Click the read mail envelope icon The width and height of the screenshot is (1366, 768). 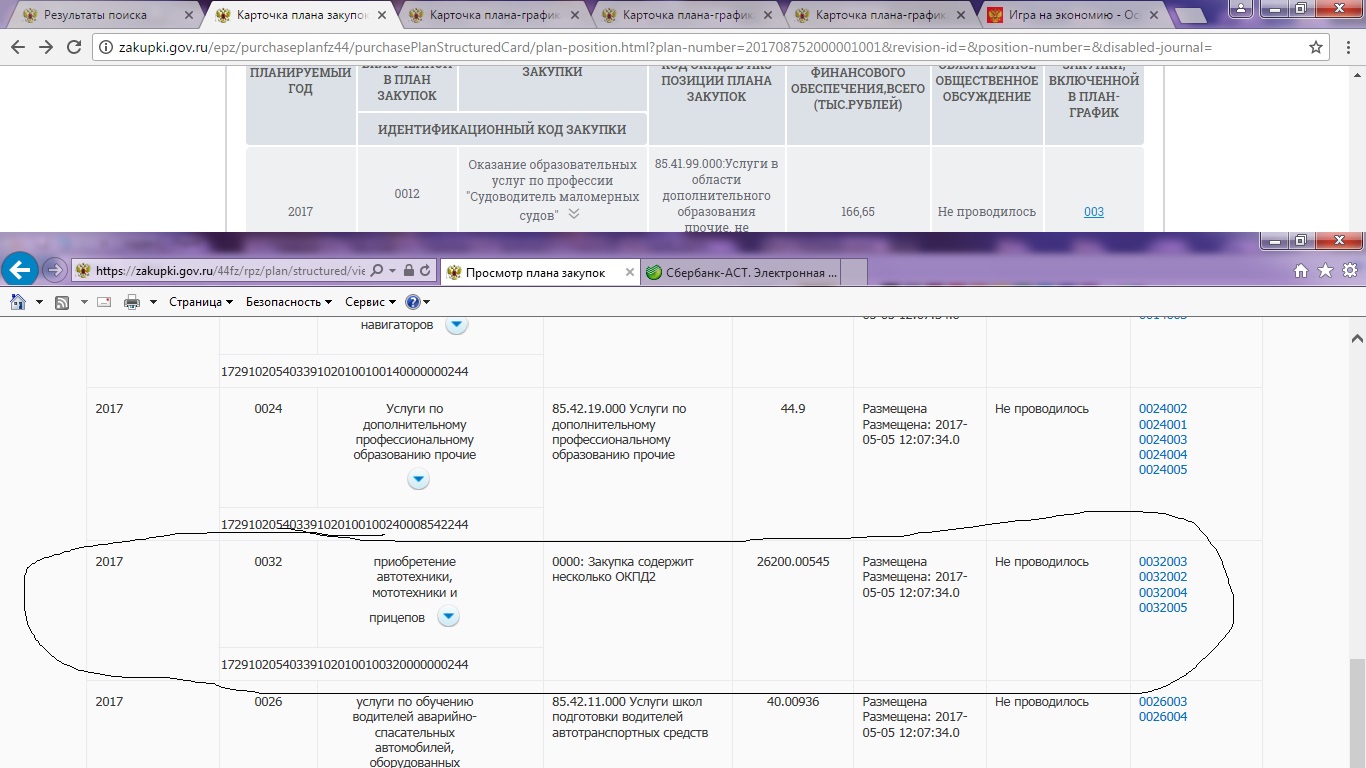104,302
